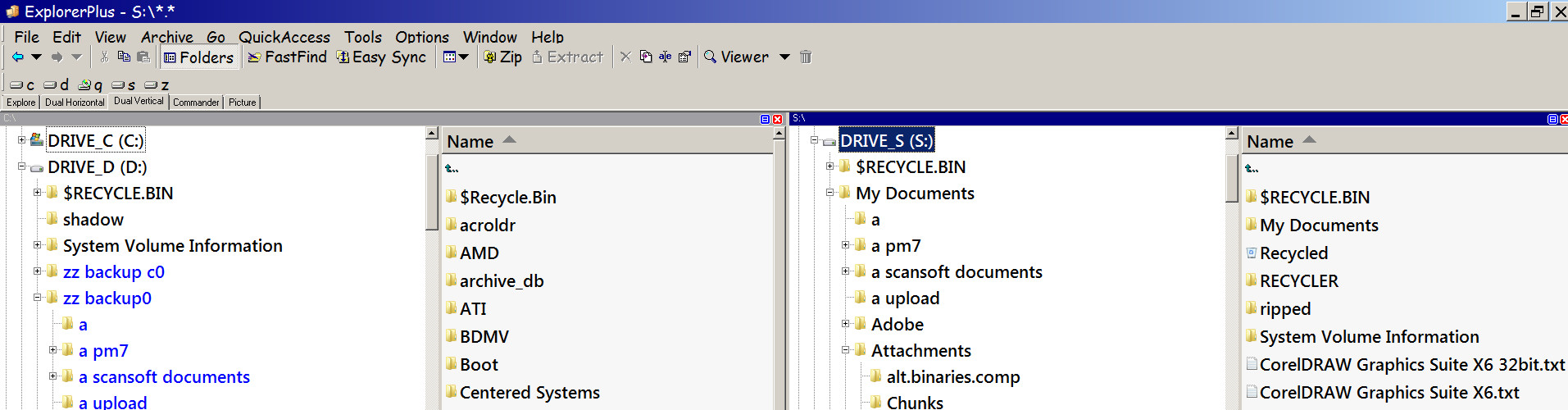The width and height of the screenshot is (1568, 410).
Task: Expand the zz backup c0 folder
Action: click(x=37, y=271)
